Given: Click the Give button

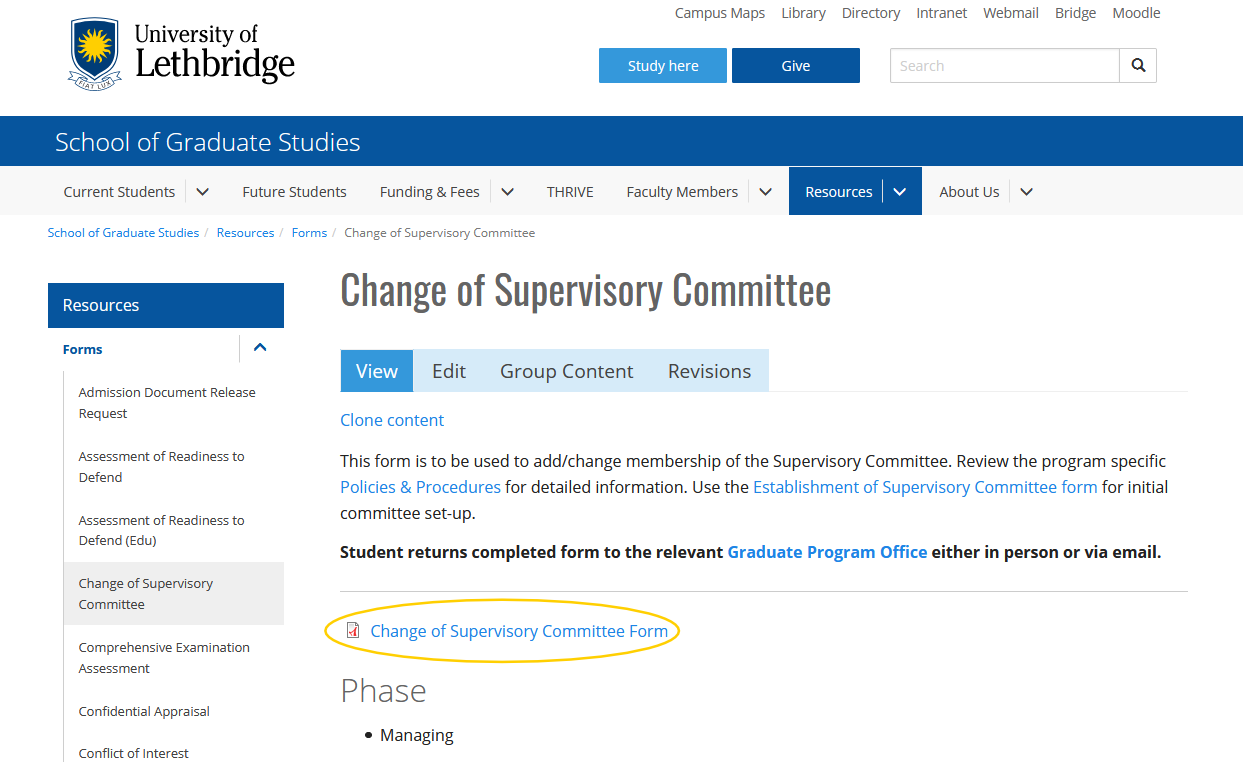Looking at the screenshot, I should (796, 66).
